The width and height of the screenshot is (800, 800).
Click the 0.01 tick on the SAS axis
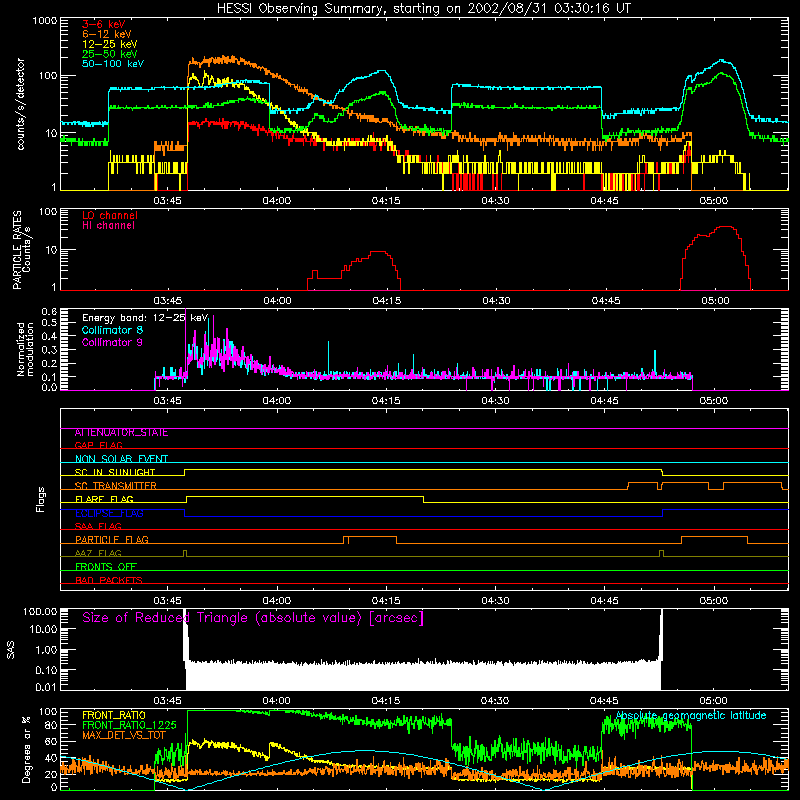46,687
